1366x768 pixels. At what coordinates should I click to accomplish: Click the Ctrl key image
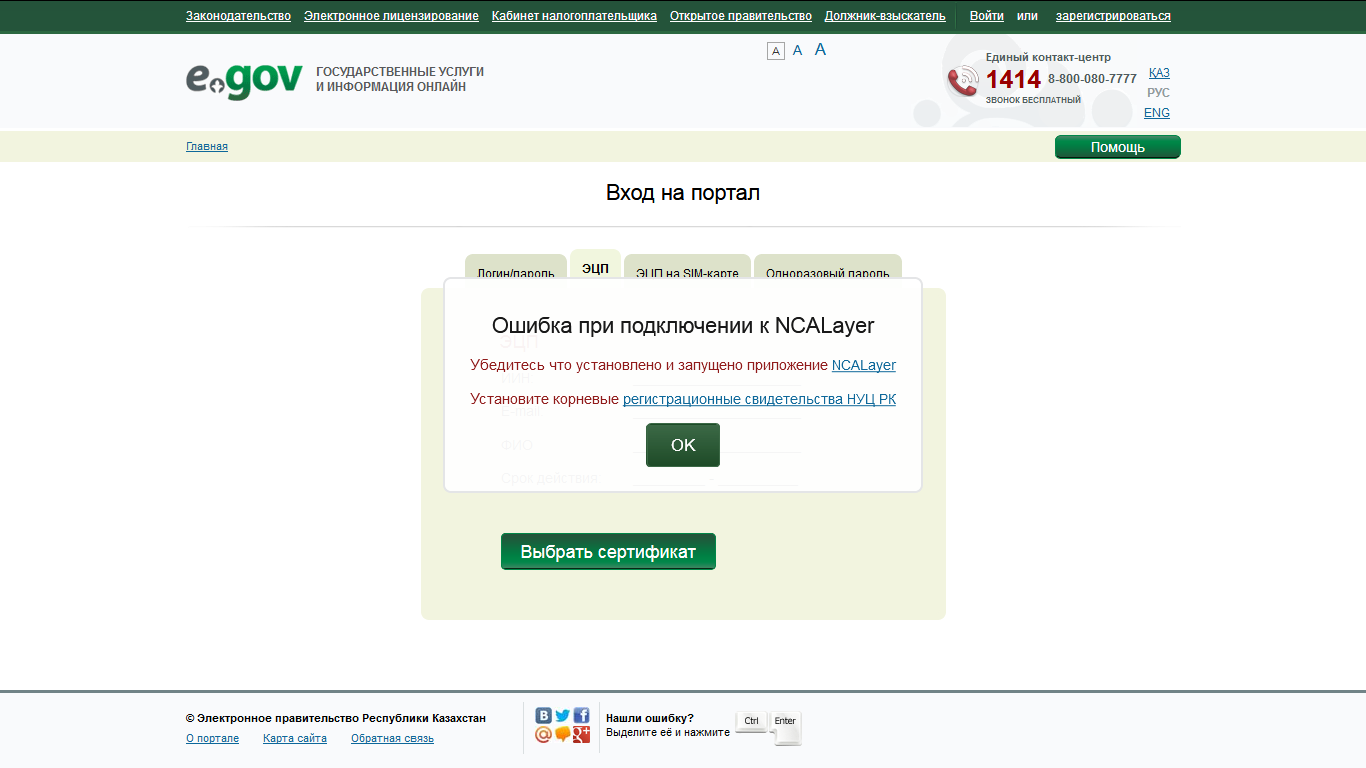[x=752, y=722]
